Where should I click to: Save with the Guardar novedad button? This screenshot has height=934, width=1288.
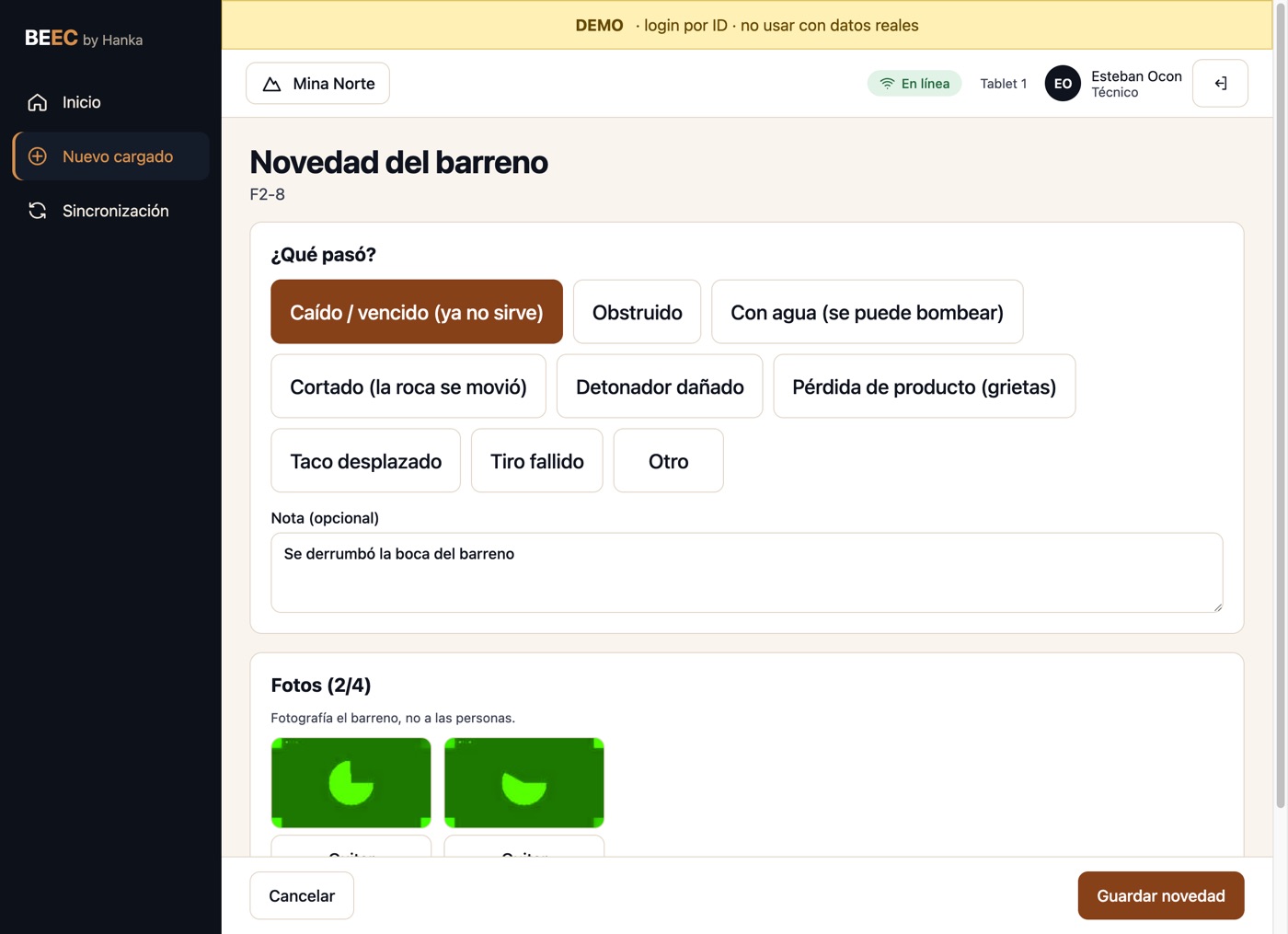point(1161,895)
